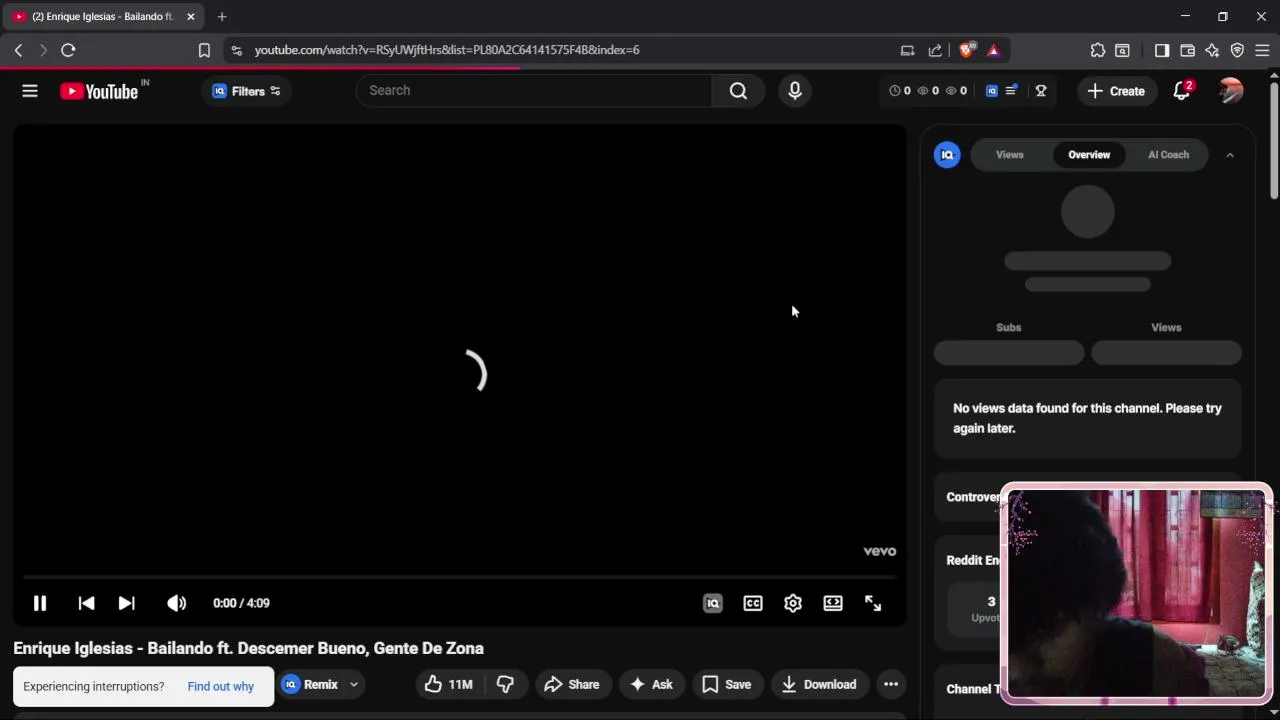The width and height of the screenshot is (1280, 720).
Task: Toggle the vidIQ player overlay icon
Action: tap(713, 603)
